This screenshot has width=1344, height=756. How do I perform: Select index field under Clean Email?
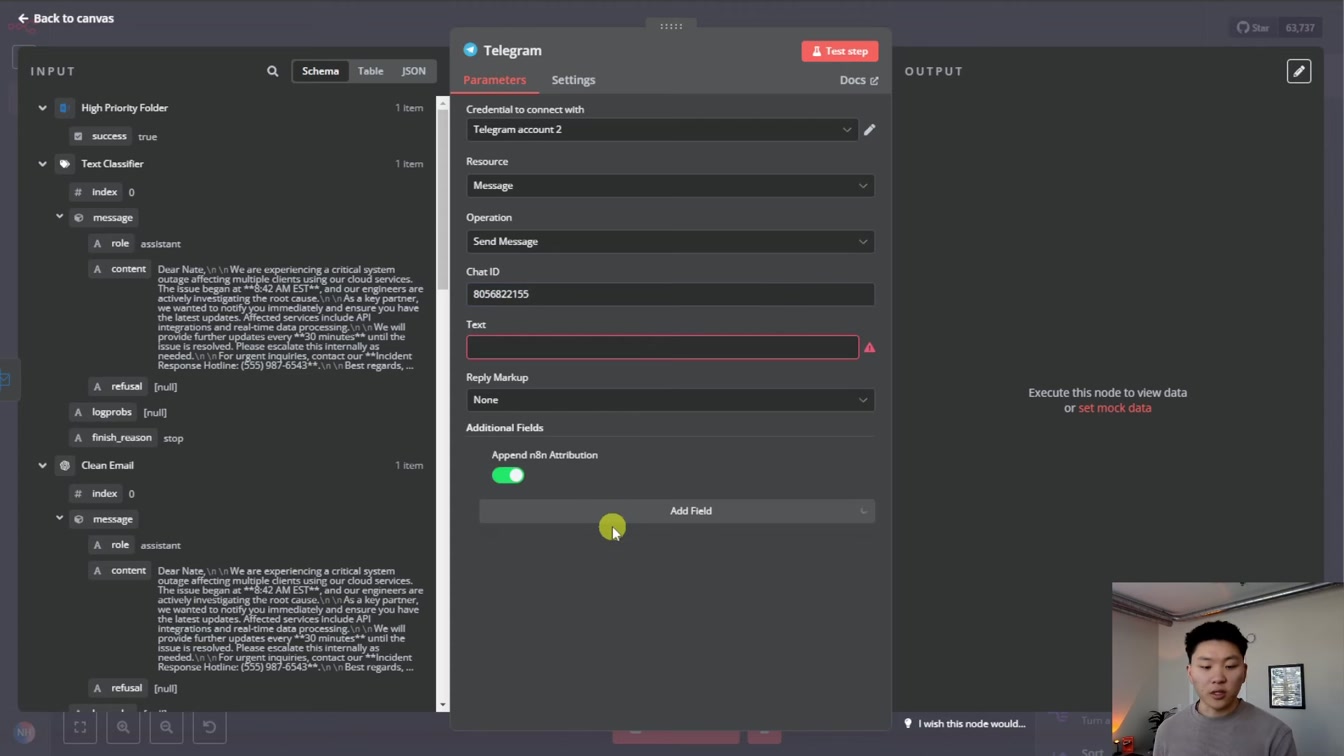tap(97, 493)
